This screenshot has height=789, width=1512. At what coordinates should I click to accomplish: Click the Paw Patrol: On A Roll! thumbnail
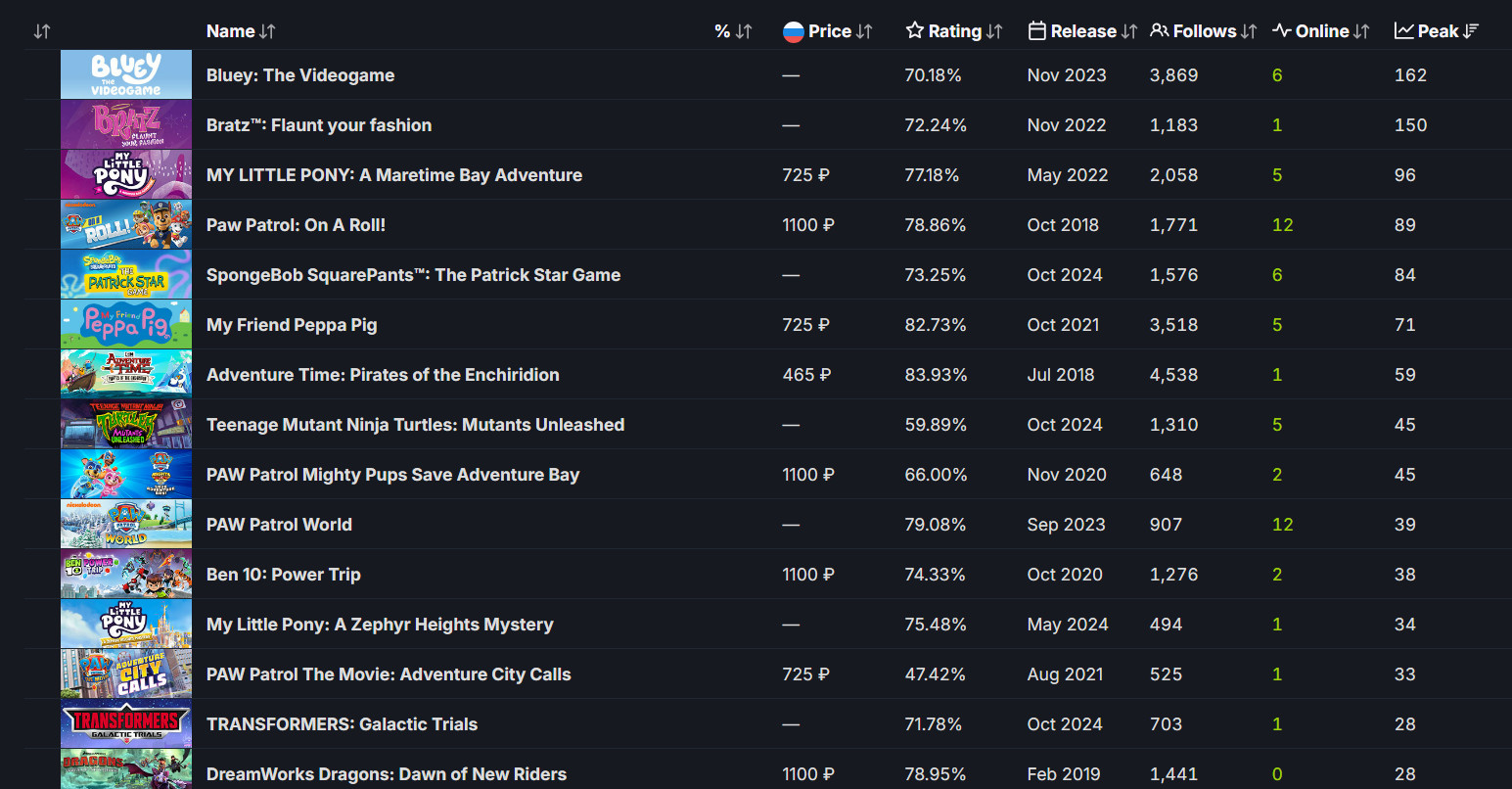click(x=126, y=225)
